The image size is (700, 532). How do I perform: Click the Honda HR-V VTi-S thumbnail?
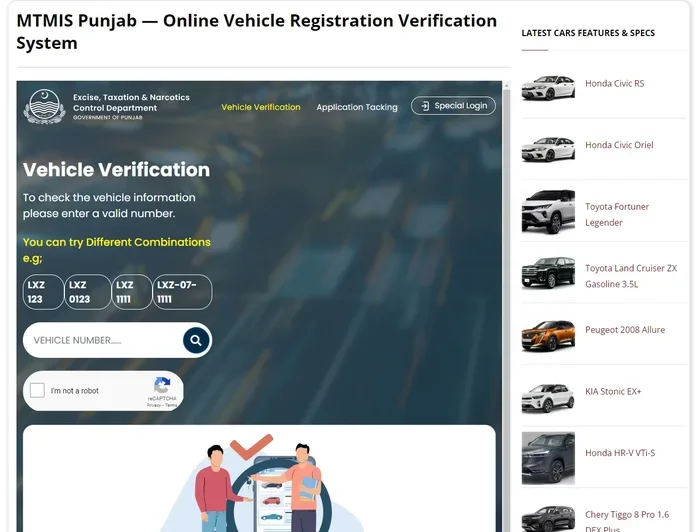pos(548,458)
